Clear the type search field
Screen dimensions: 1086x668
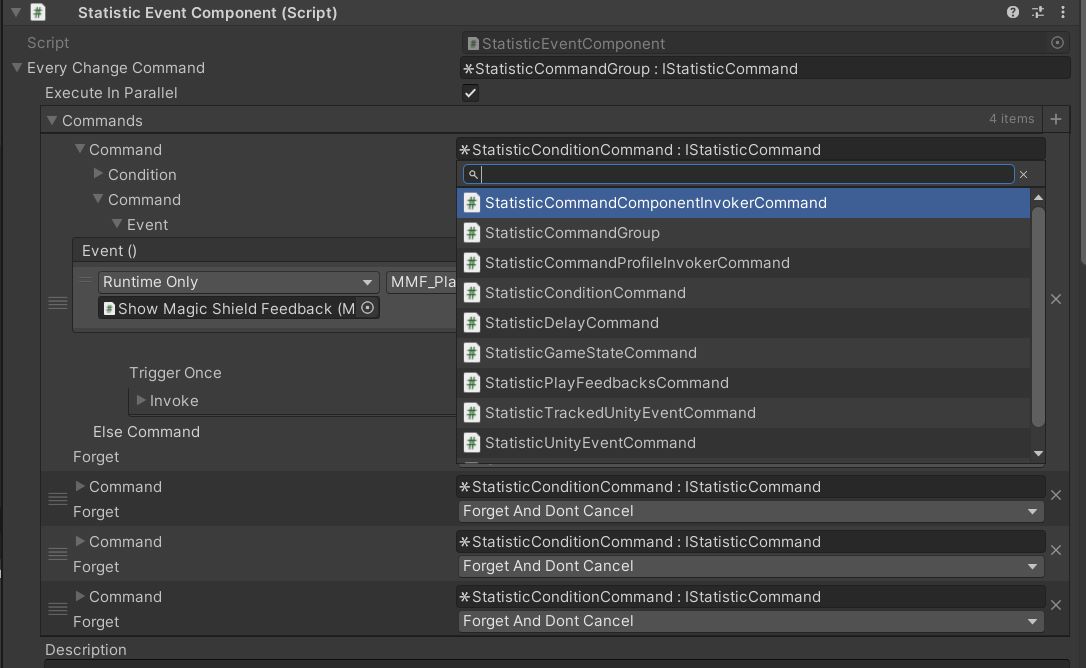[x=1023, y=174]
